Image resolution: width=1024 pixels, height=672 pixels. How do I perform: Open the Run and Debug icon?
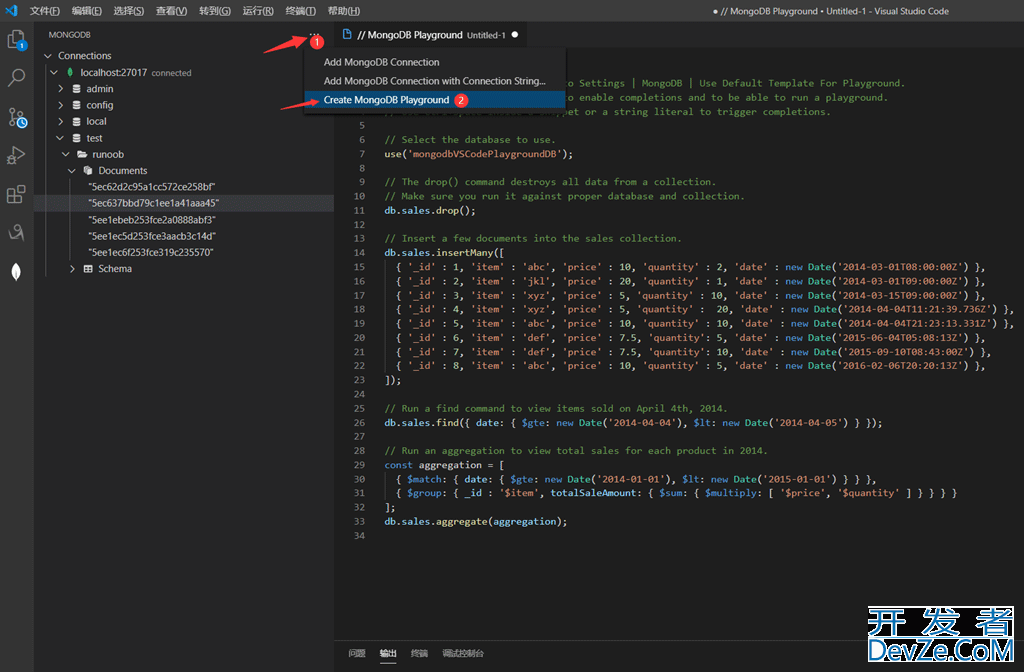[x=16, y=155]
